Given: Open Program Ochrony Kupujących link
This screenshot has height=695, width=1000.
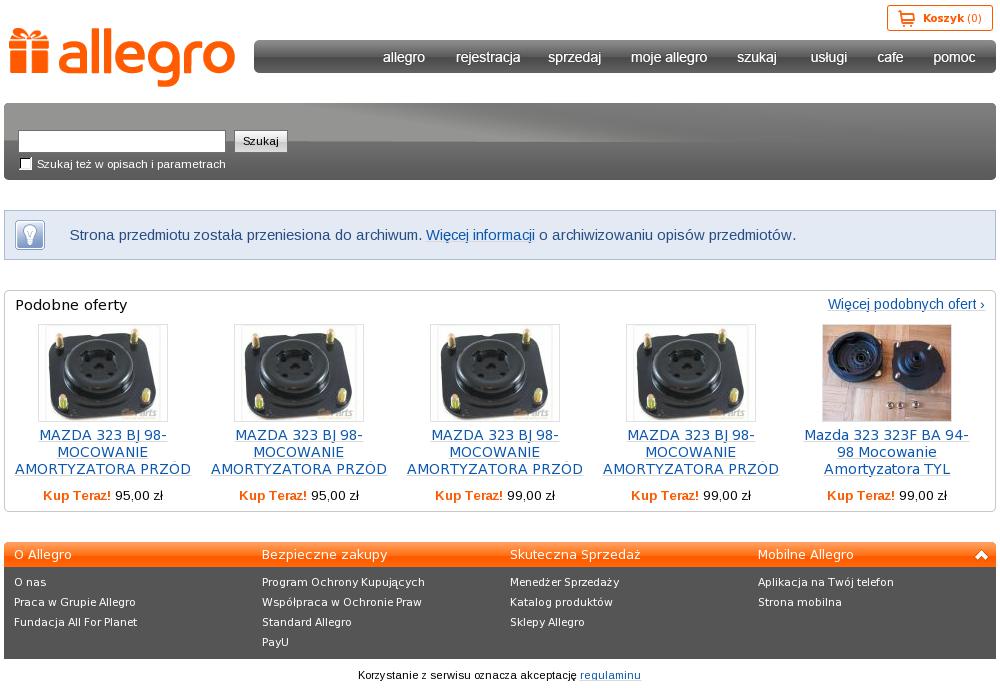Looking at the screenshot, I should (x=343, y=582).
